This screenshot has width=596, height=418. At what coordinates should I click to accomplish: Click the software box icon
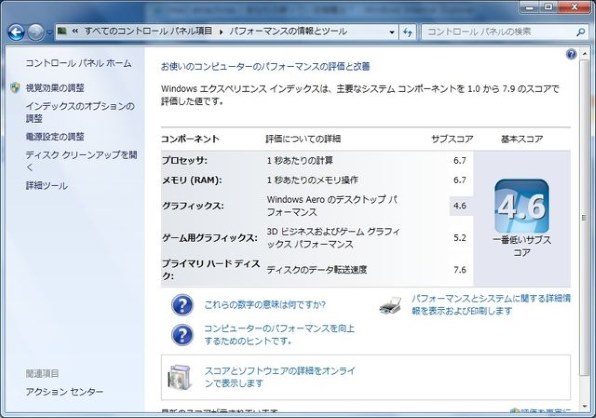pyautogui.click(x=180, y=378)
